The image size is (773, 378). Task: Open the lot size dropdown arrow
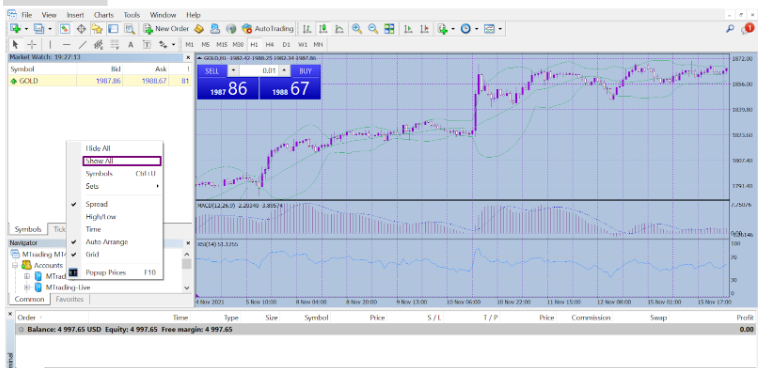click(234, 70)
